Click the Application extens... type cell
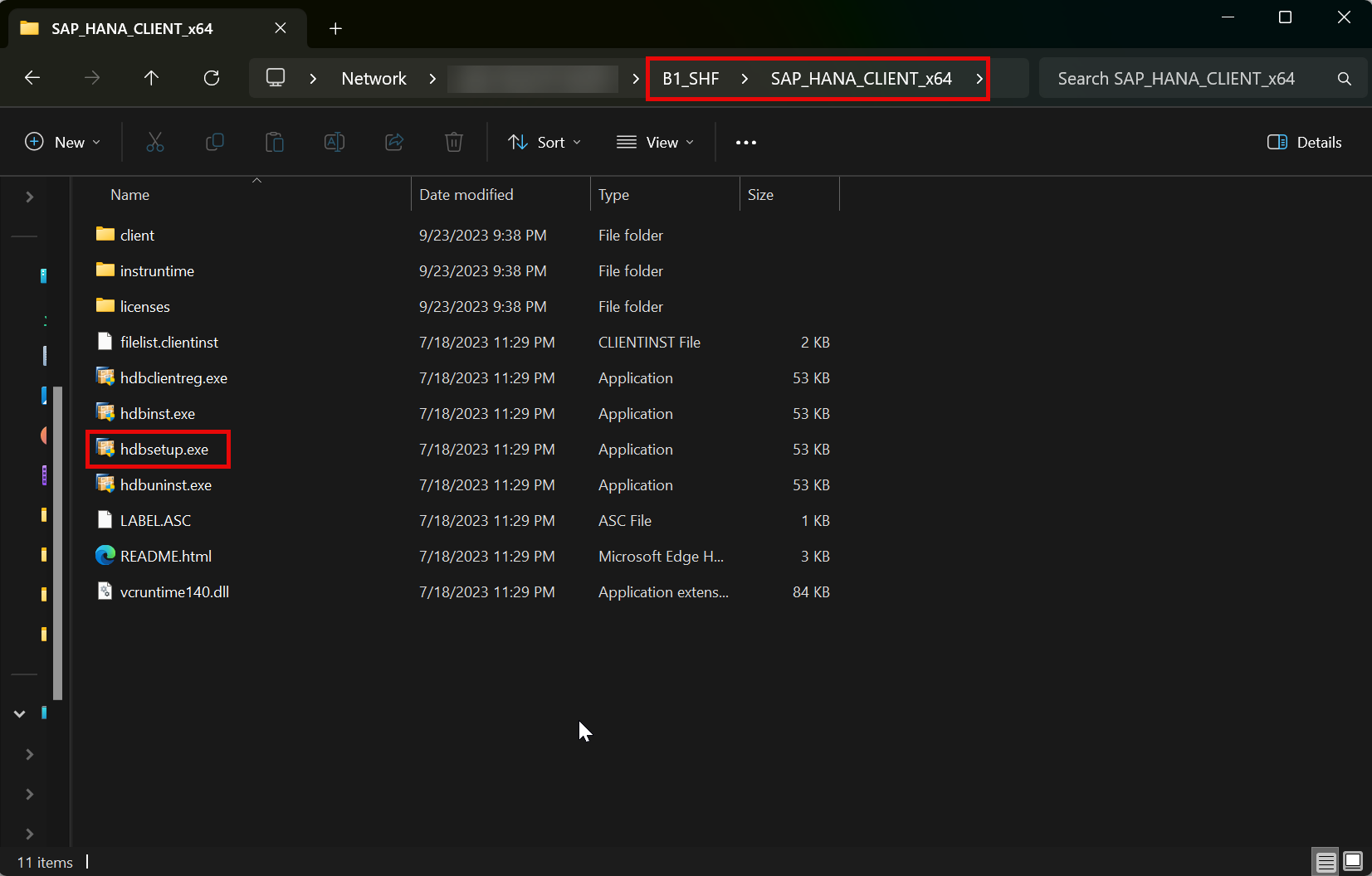This screenshot has width=1372, height=876. [663, 592]
